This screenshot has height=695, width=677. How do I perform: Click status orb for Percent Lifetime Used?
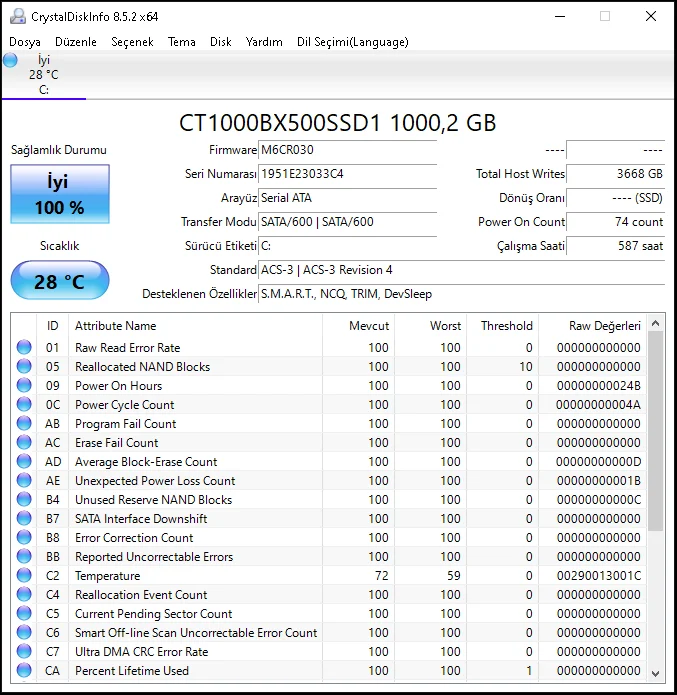[24, 671]
